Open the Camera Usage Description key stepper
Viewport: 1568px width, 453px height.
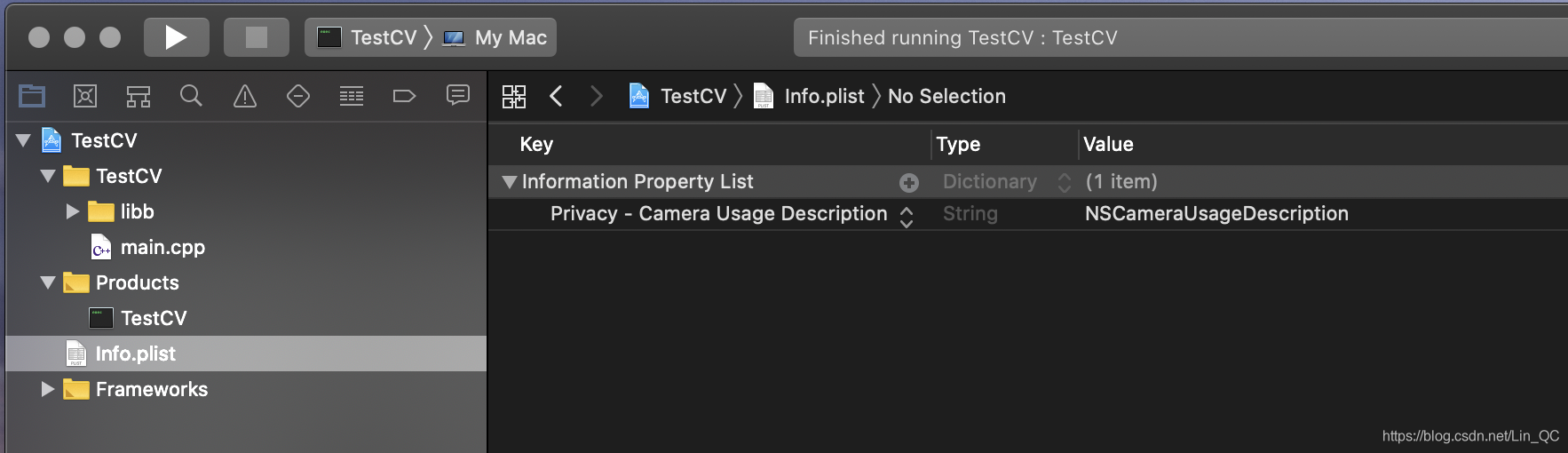(907, 216)
